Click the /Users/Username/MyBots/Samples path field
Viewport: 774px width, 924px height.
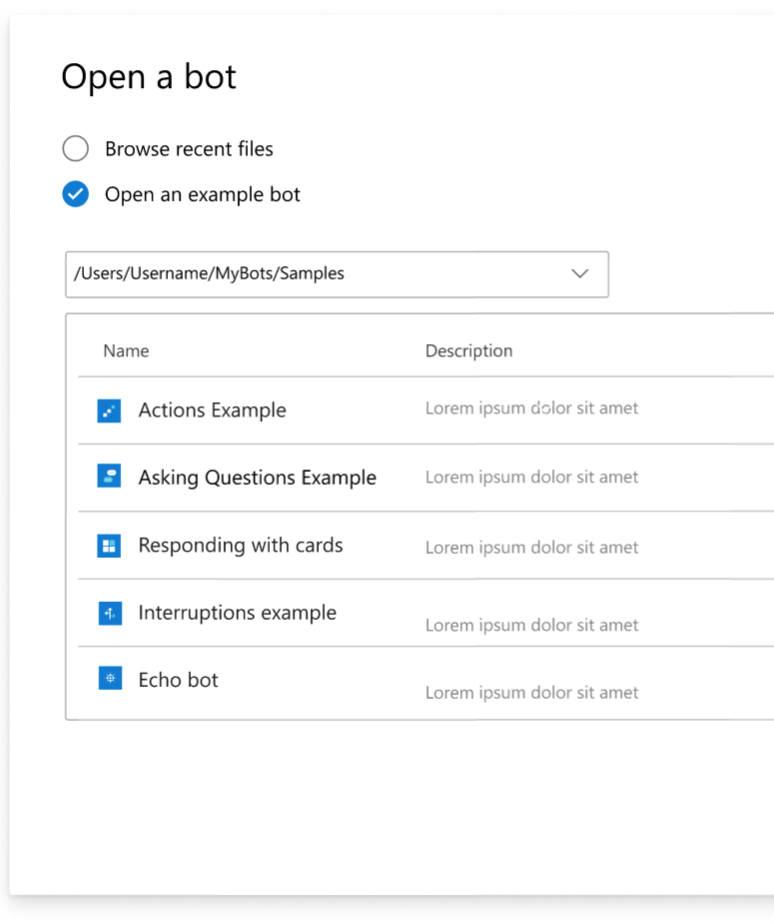[x=337, y=275]
